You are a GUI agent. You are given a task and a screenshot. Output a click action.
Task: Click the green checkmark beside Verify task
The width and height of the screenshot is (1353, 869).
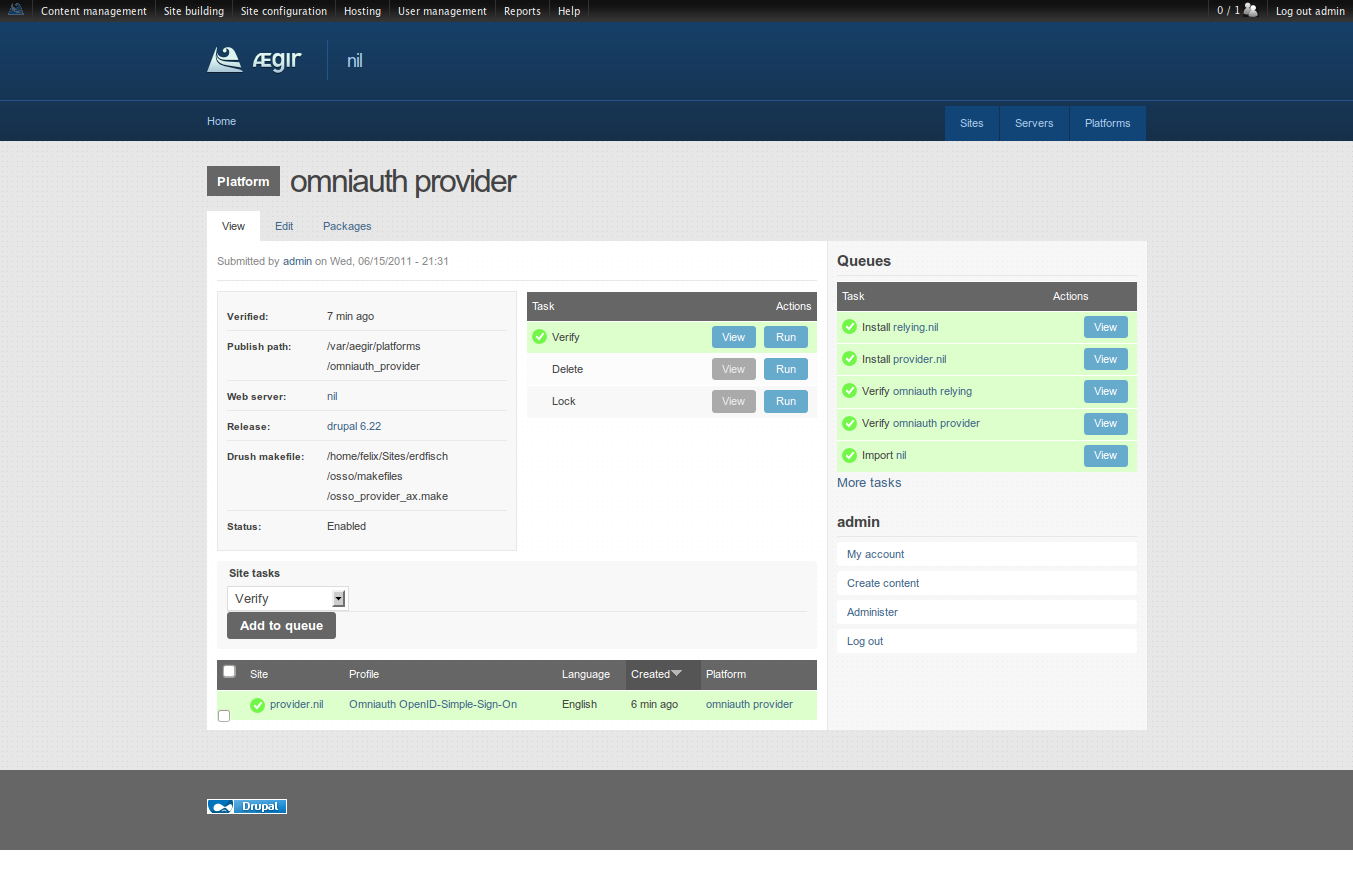point(540,337)
